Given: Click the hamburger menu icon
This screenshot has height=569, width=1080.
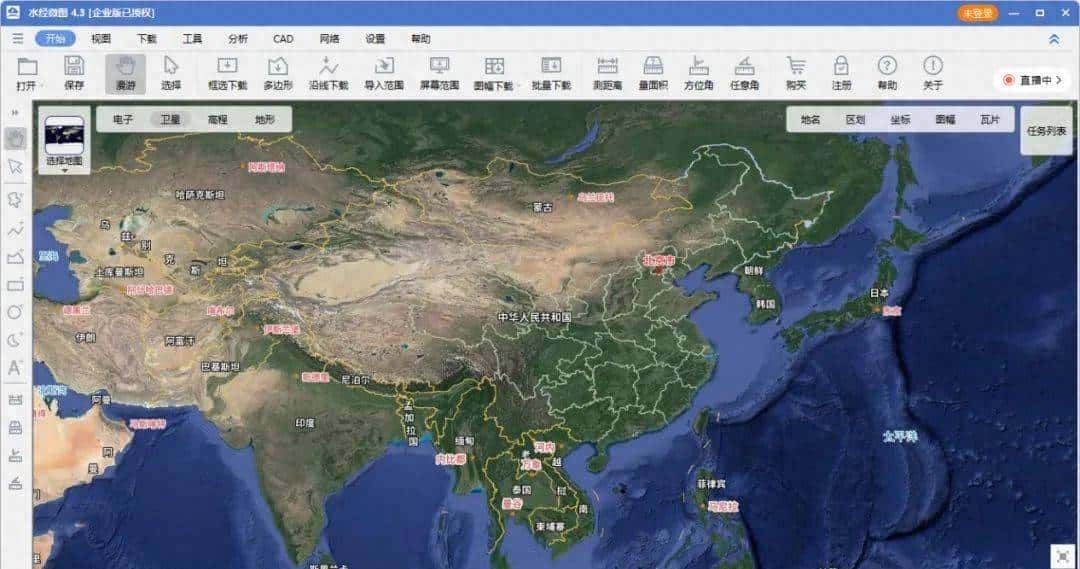Looking at the screenshot, I should point(18,39).
